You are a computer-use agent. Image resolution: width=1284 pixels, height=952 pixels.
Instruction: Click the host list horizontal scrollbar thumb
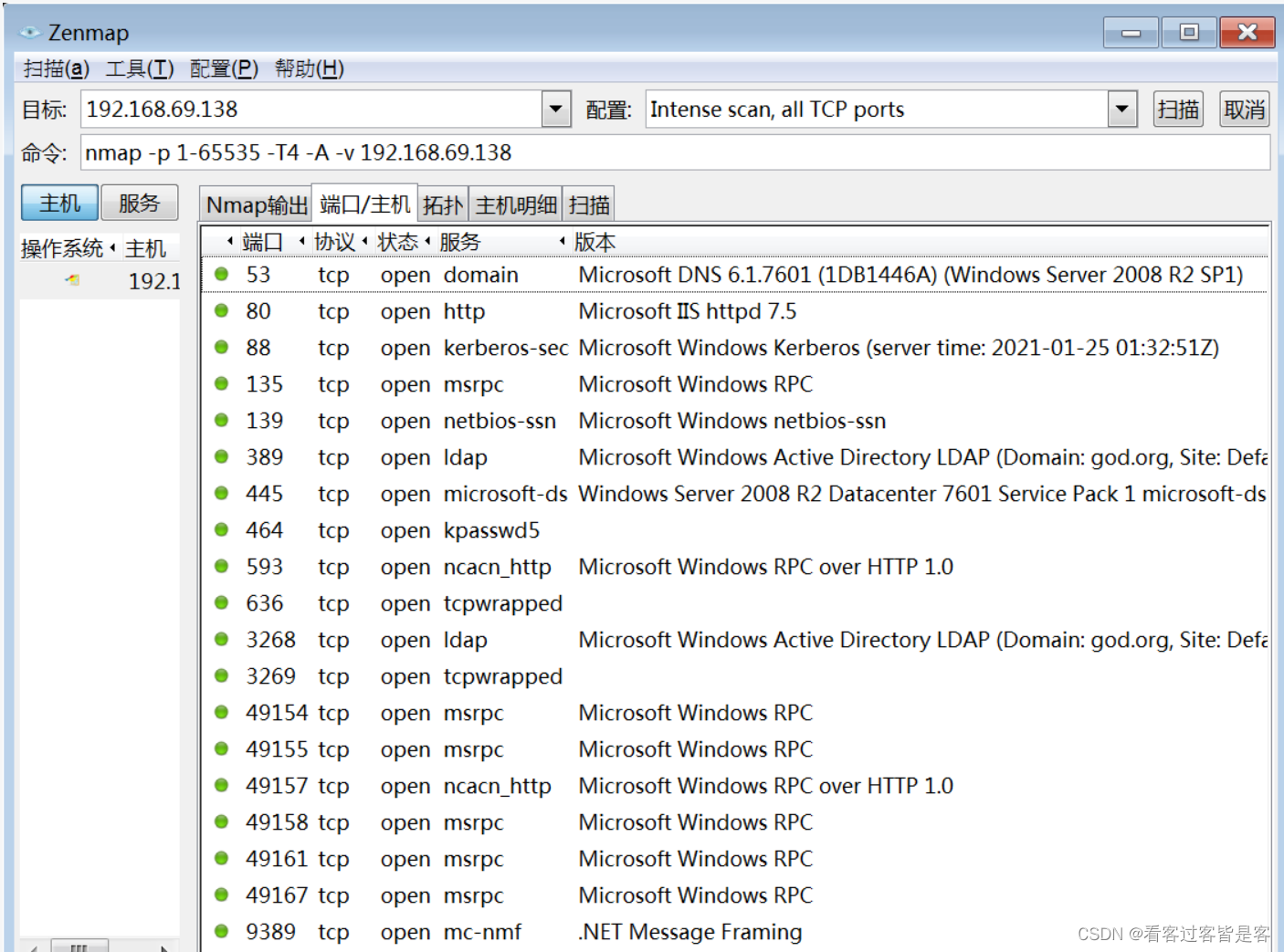click(79, 946)
